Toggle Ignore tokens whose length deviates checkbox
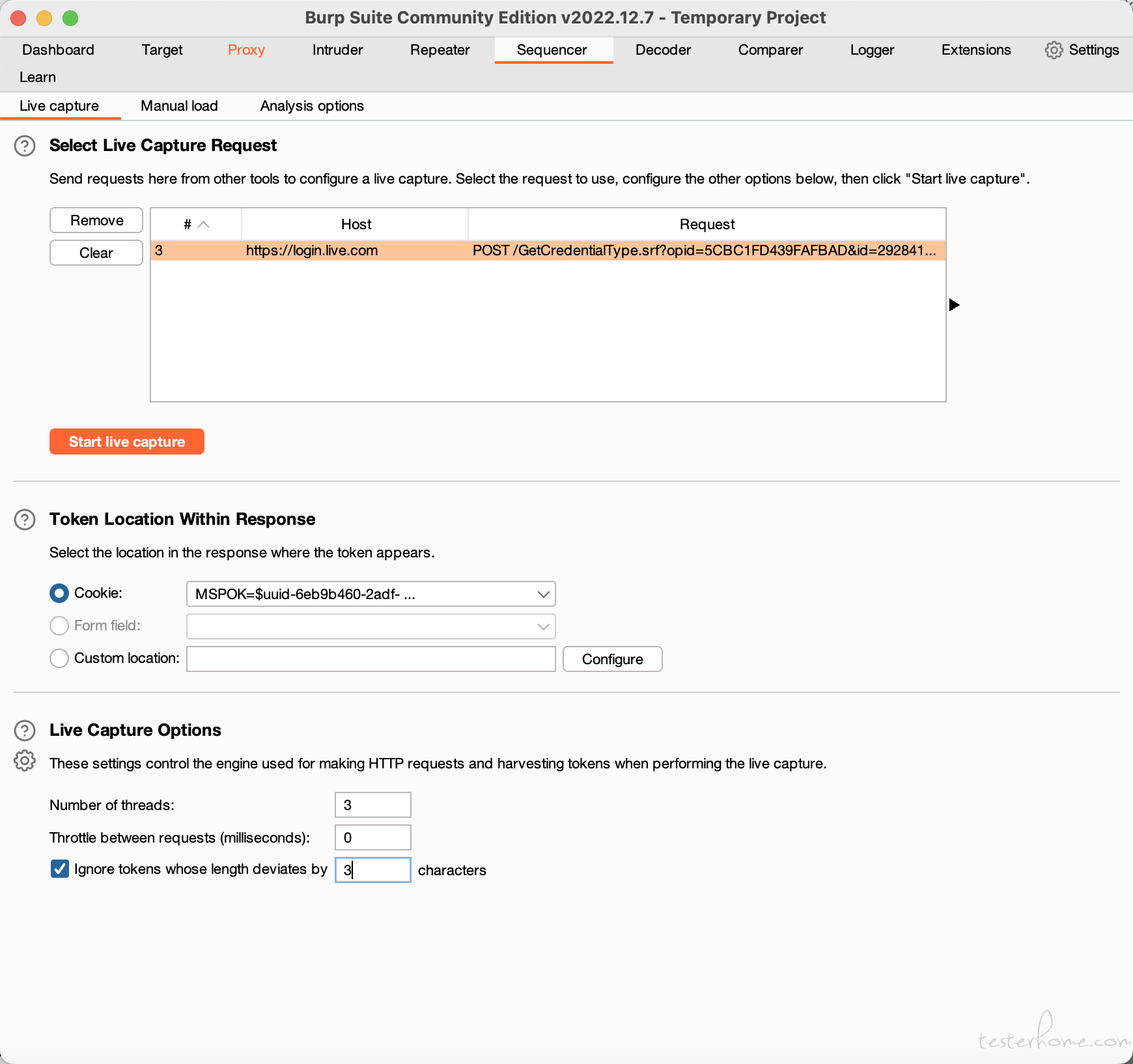This screenshot has height=1064, width=1133. (60, 869)
